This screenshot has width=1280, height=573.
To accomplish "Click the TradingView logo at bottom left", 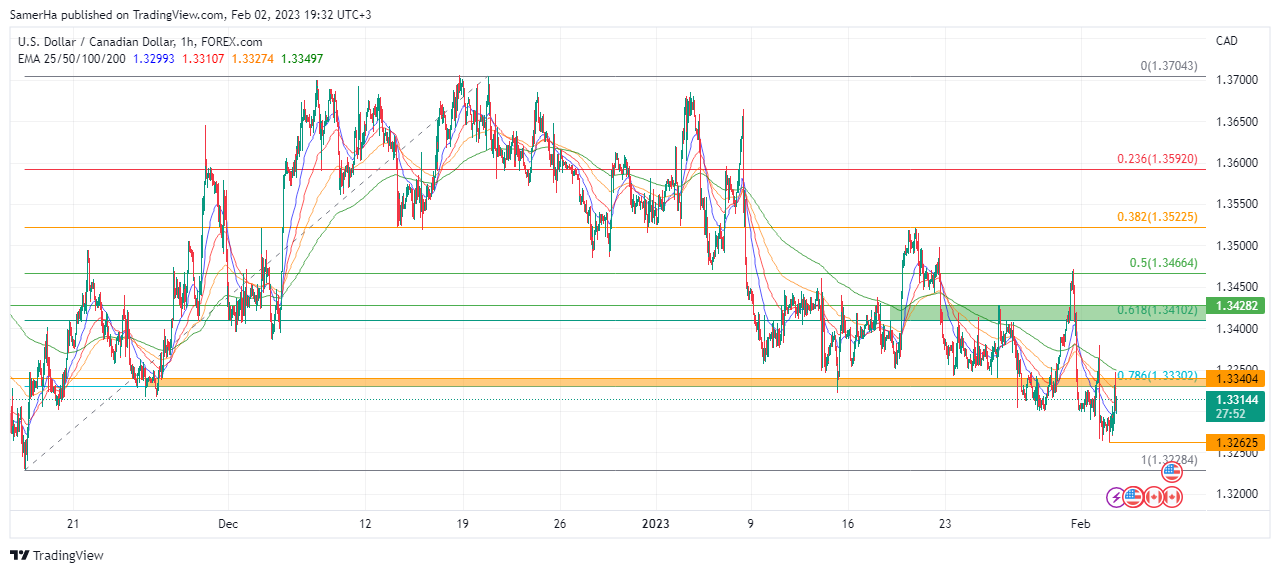I will pyautogui.click(x=57, y=555).
